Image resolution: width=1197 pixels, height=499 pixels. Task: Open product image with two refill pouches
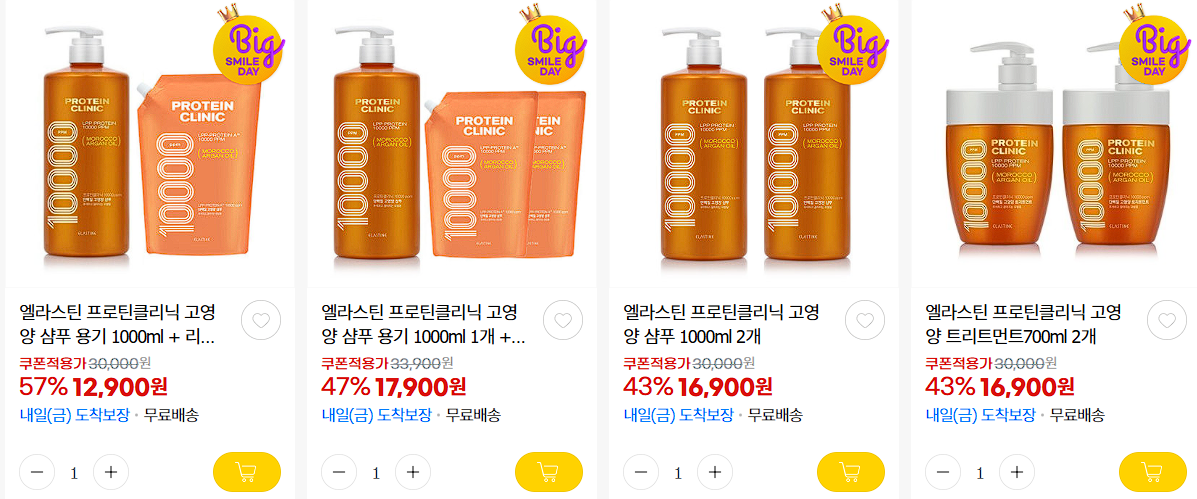point(452,143)
